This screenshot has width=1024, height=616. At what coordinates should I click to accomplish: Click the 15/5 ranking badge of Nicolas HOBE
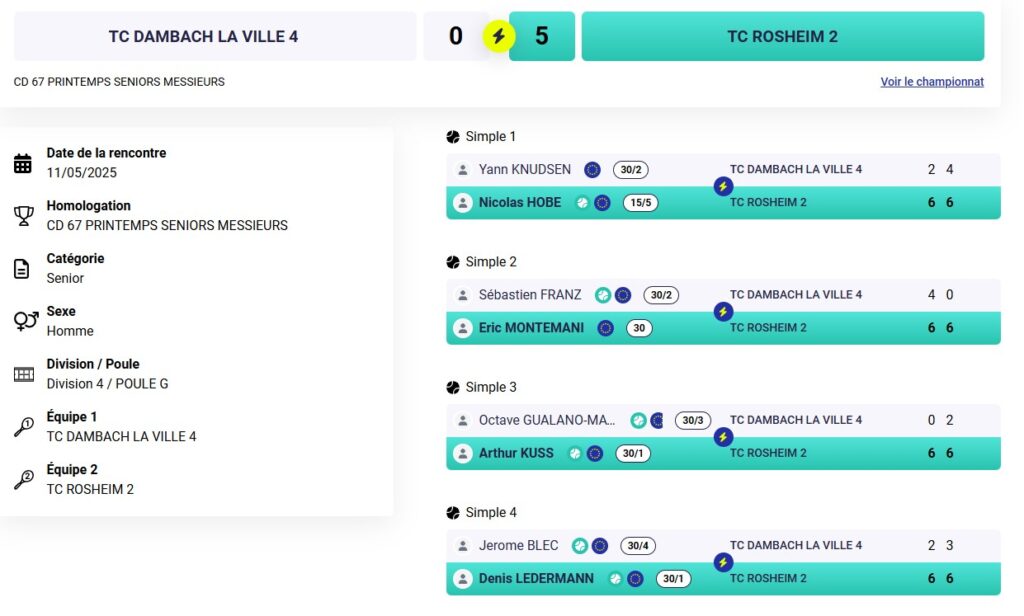639,203
